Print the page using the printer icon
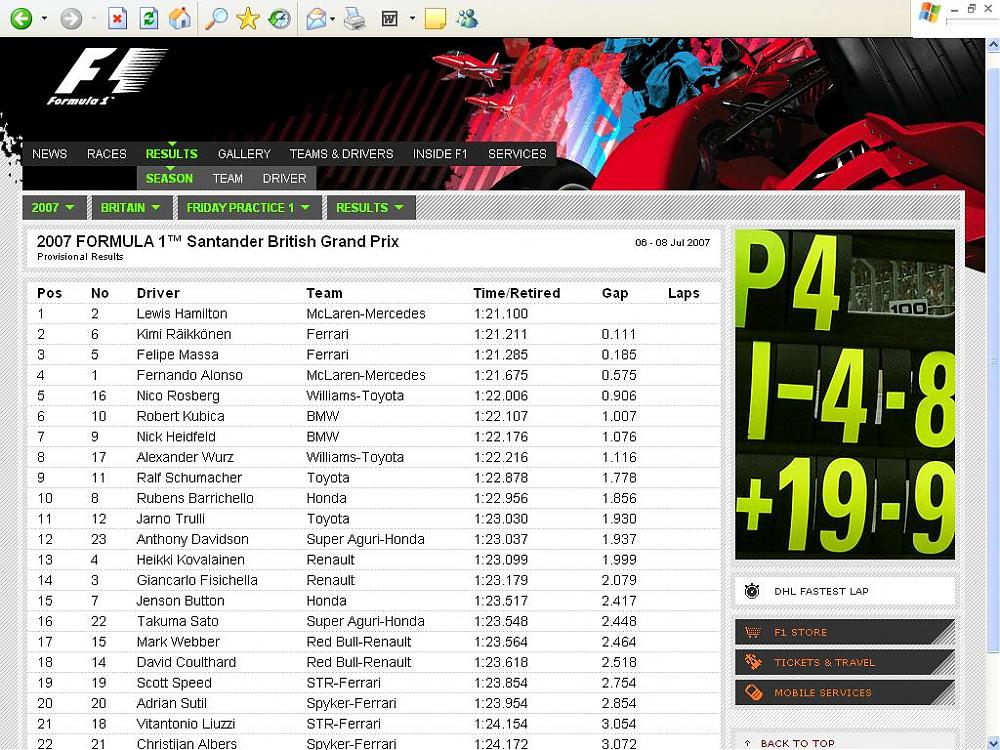The width and height of the screenshot is (1000, 750). tap(354, 18)
